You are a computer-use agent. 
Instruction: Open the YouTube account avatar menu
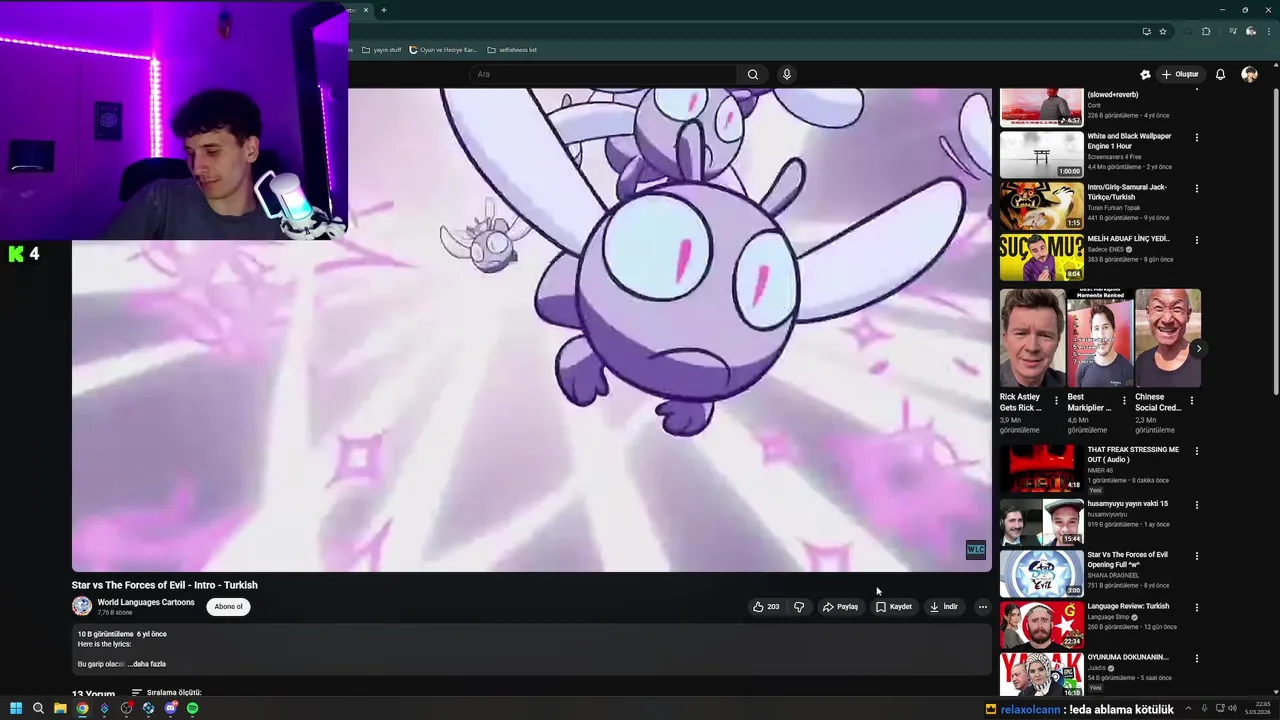click(x=1249, y=74)
